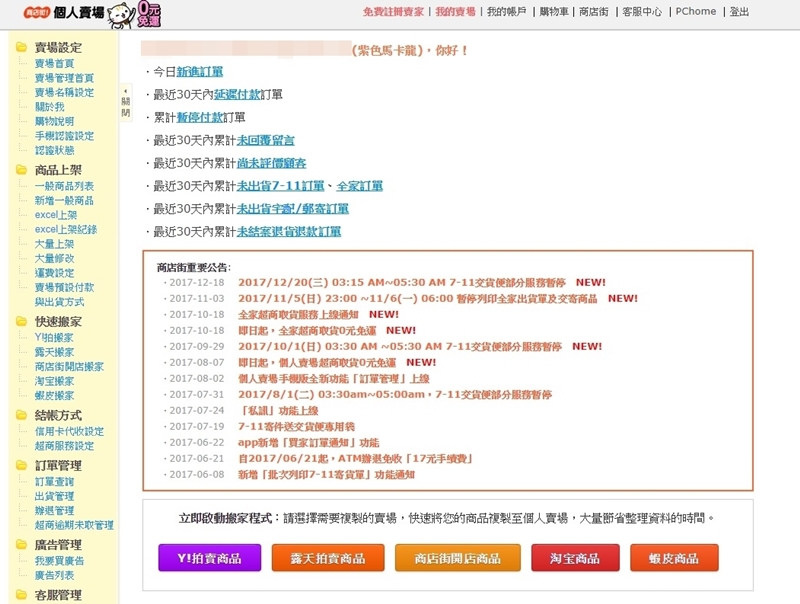Open 廣告列表 in the sidebar
The width and height of the screenshot is (800, 604).
click(x=54, y=575)
